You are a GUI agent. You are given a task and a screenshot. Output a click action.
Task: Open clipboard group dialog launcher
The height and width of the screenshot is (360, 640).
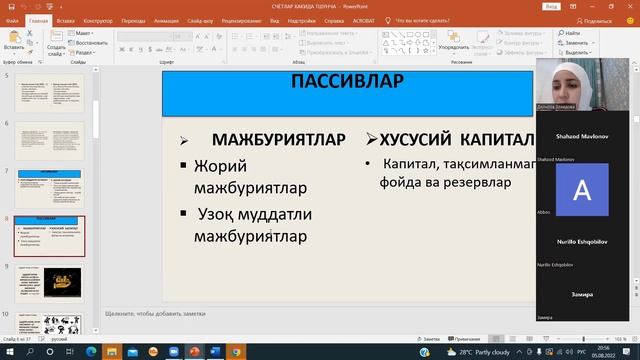(40, 62)
